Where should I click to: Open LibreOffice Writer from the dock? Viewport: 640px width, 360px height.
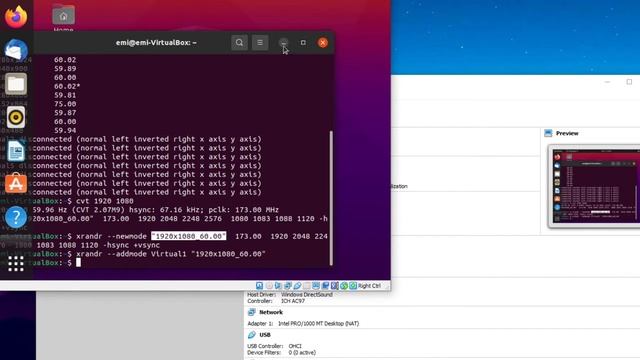click(x=16, y=151)
